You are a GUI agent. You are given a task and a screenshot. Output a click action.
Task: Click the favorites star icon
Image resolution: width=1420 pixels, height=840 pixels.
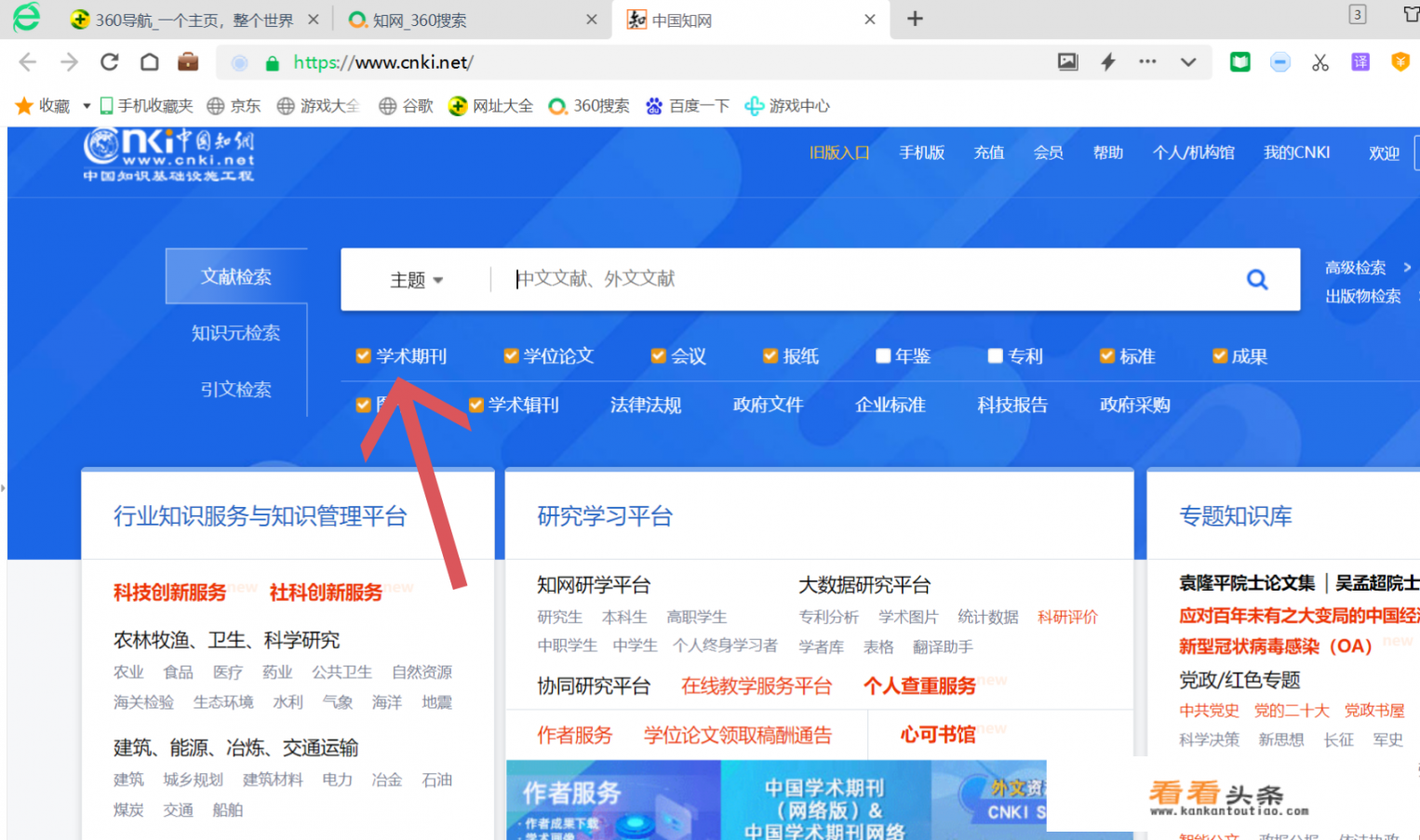(24, 106)
